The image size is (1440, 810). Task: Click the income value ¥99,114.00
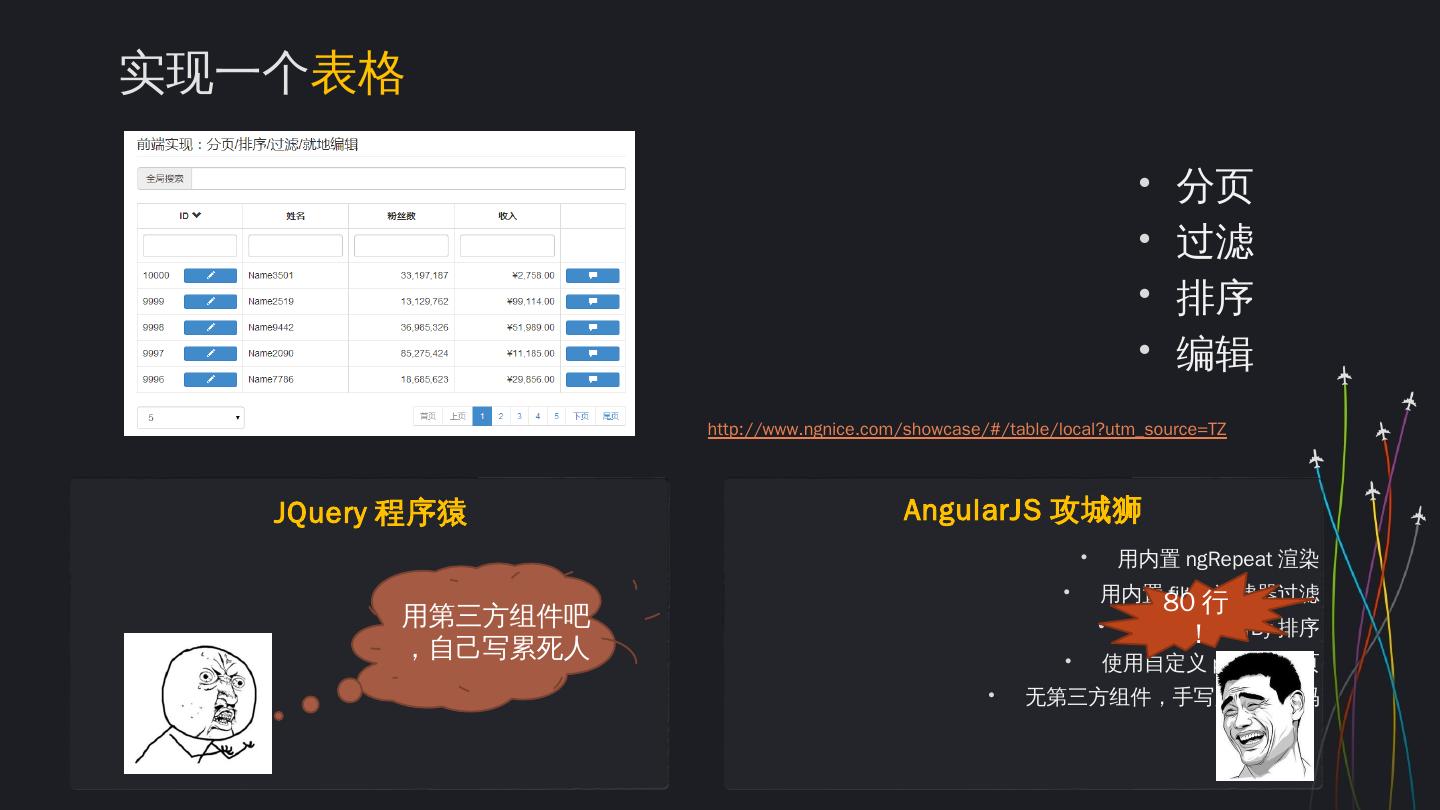click(x=530, y=302)
